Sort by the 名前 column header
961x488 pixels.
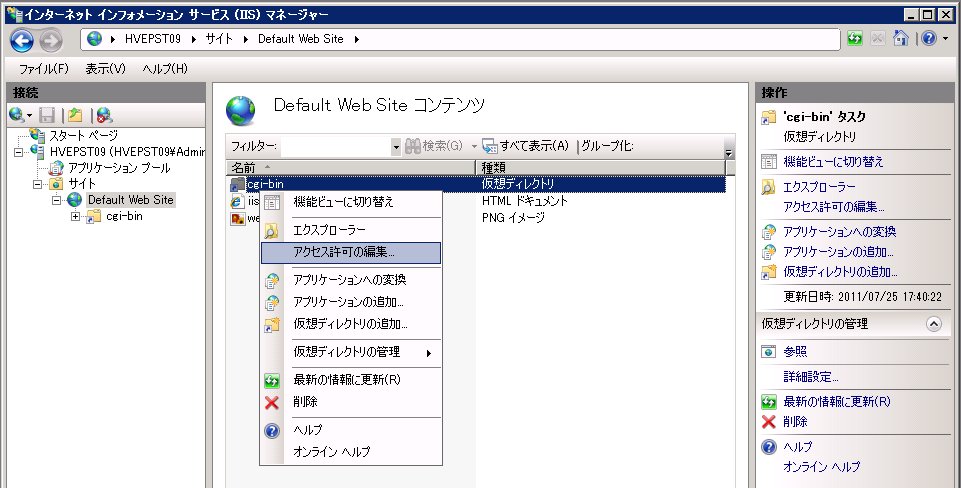(x=351, y=167)
